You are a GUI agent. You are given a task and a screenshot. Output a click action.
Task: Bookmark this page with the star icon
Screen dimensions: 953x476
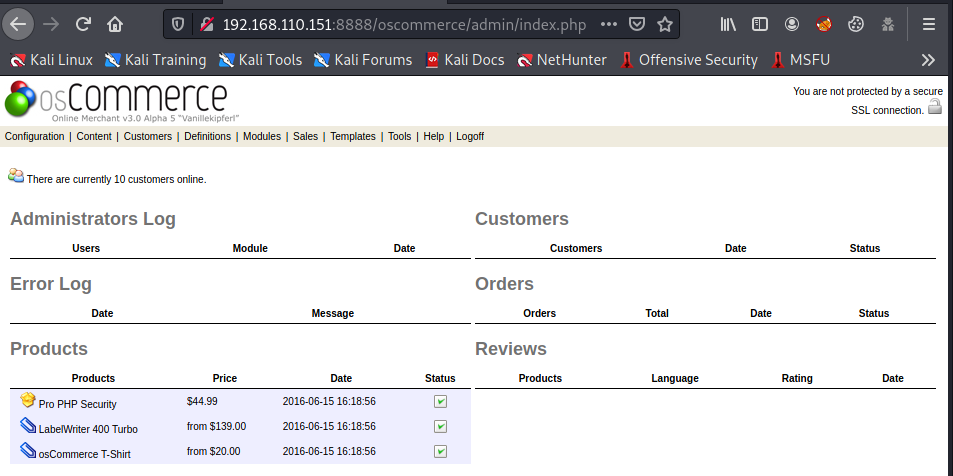point(665,24)
